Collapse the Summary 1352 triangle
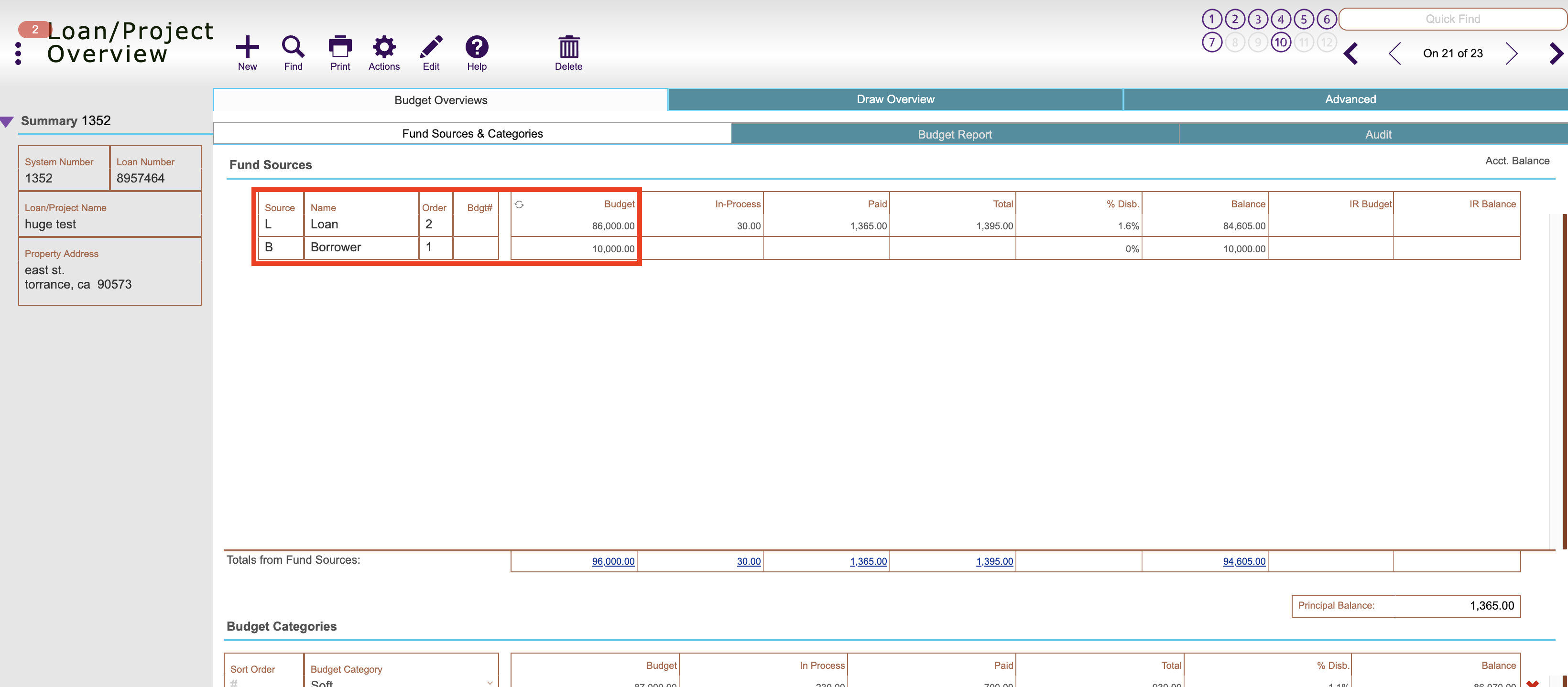This screenshot has width=1568, height=687. (x=7, y=122)
